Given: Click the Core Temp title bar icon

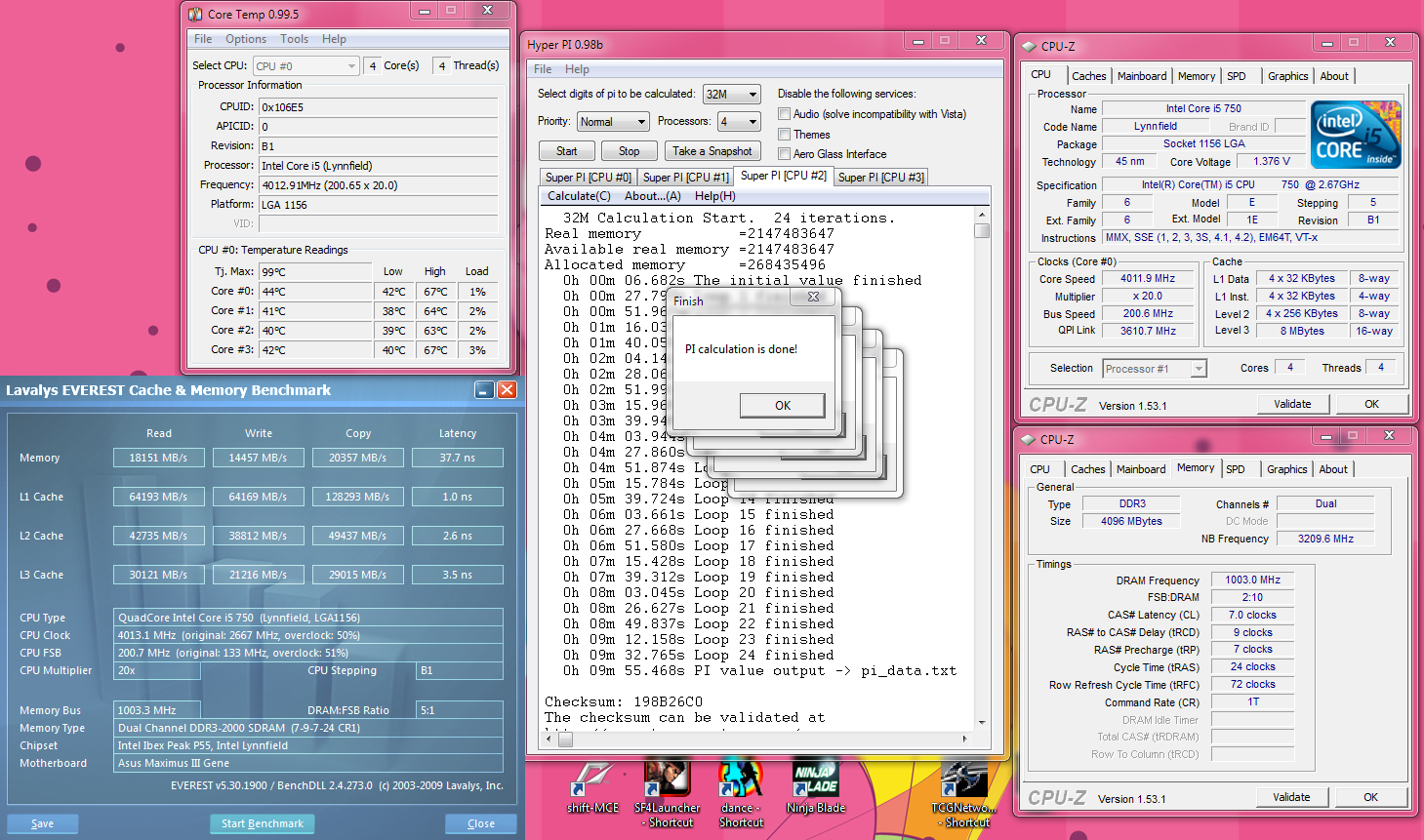Looking at the screenshot, I should 195,14.
